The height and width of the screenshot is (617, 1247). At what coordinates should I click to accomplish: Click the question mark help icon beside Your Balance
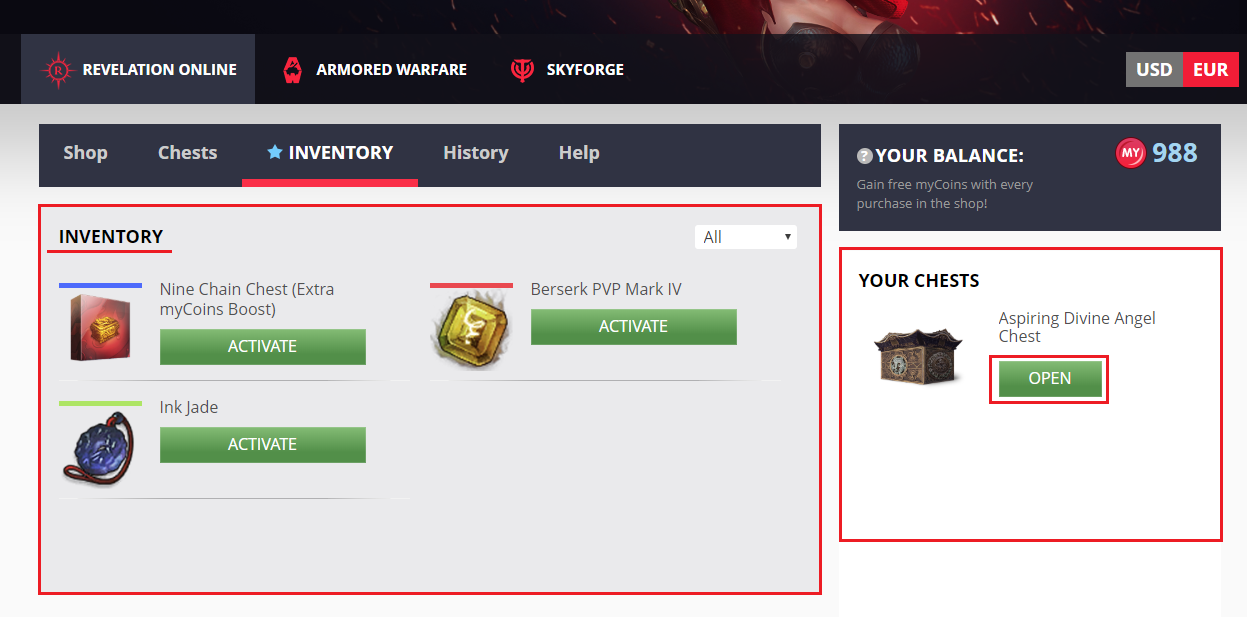pyautogui.click(x=865, y=156)
